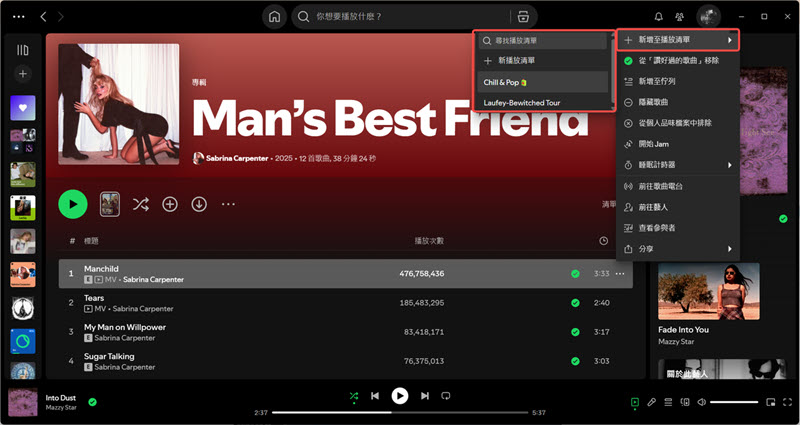The height and width of the screenshot is (425, 800).
Task: Open album more options ellipsis
Action: click(228, 205)
